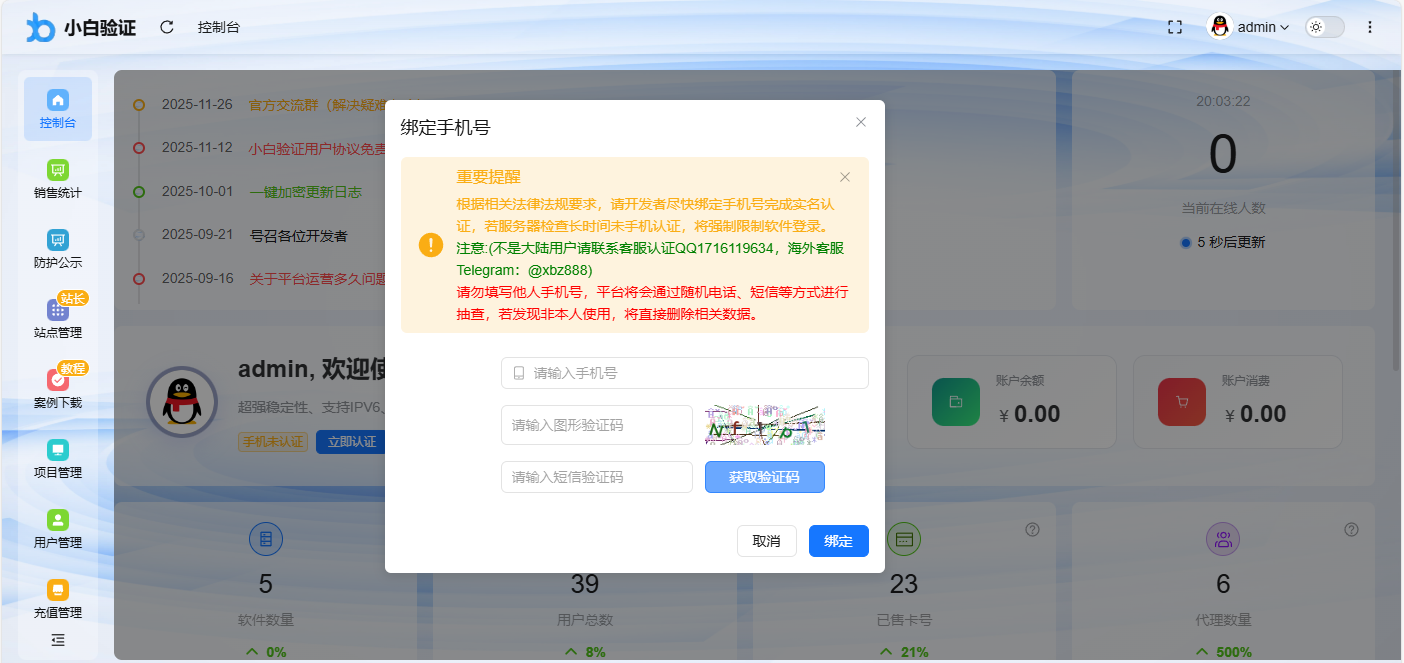Click the page refresh icon in the header
The image size is (1404, 663).
click(166, 27)
